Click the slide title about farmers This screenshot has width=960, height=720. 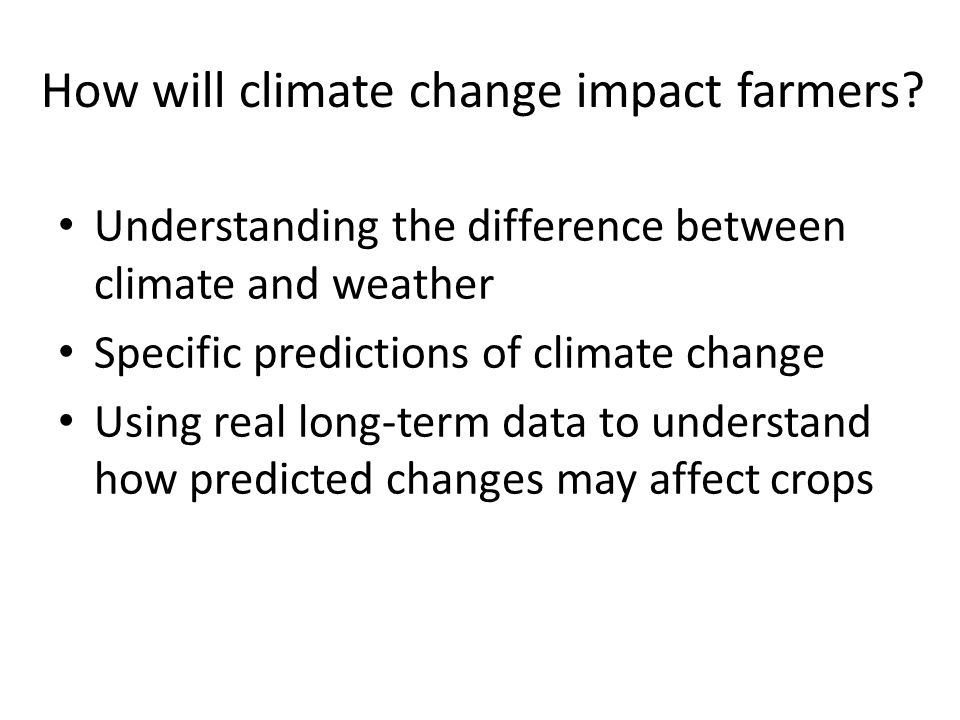(x=482, y=92)
